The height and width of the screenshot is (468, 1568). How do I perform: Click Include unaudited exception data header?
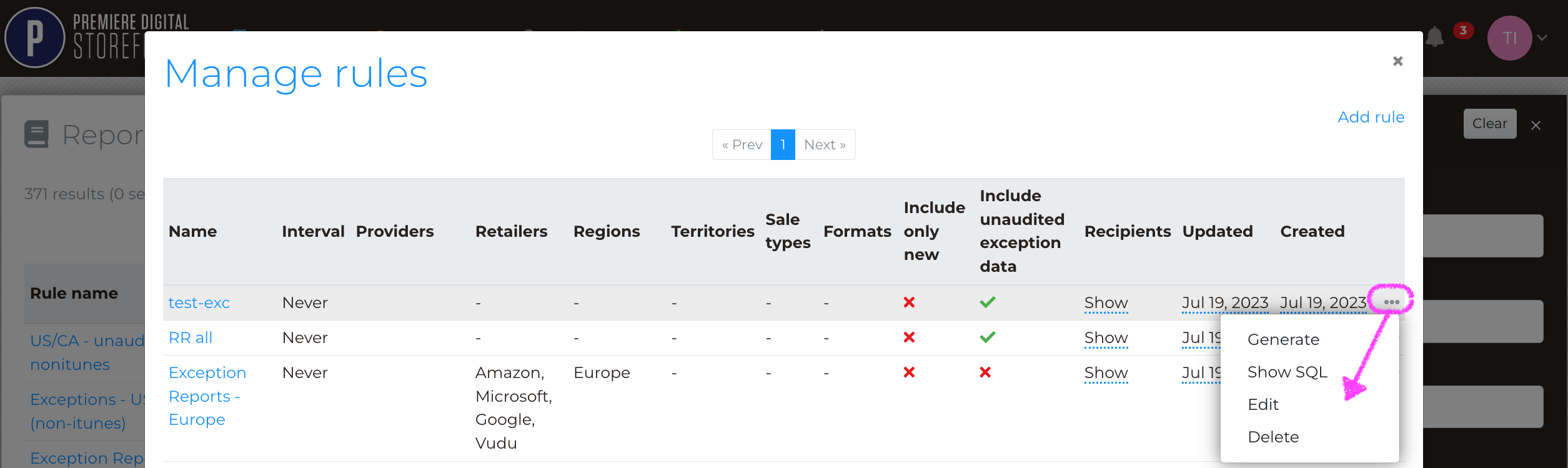tap(1022, 231)
